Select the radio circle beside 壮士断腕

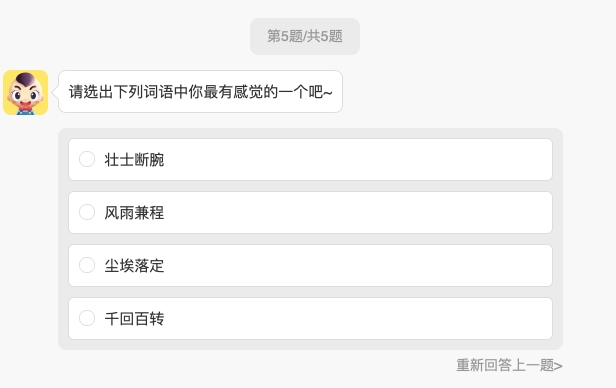coord(87,159)
